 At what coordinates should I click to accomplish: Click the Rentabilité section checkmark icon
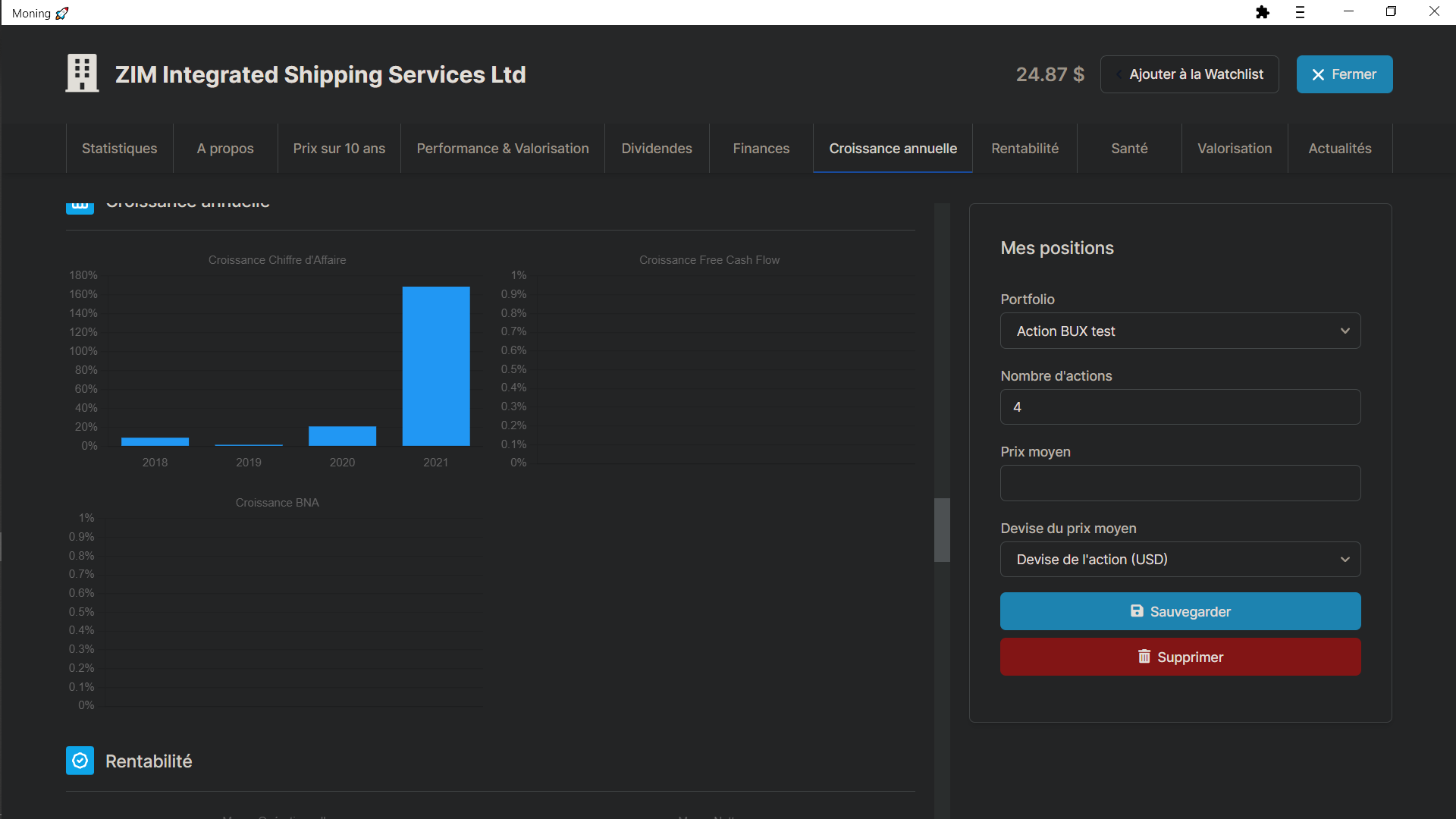pos(80,761)
